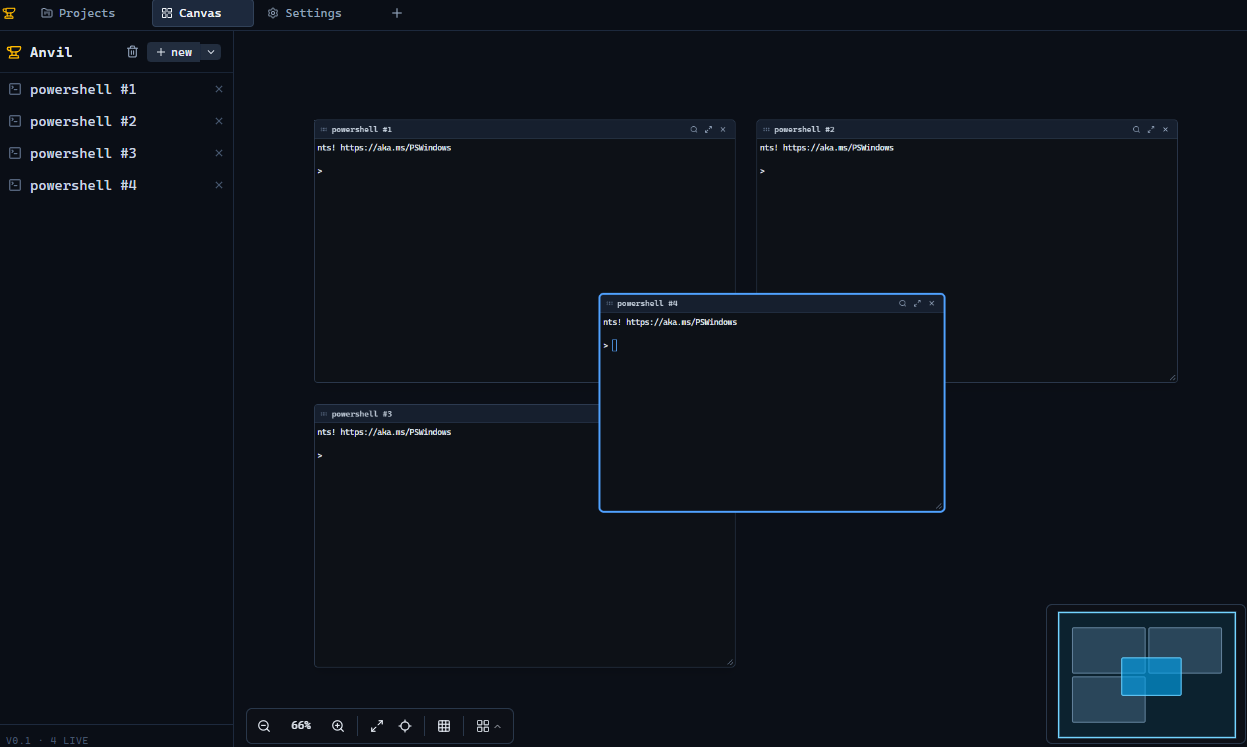
Task: Click the drag handle of powershell #1 window
Action: (x=324, y=130)
